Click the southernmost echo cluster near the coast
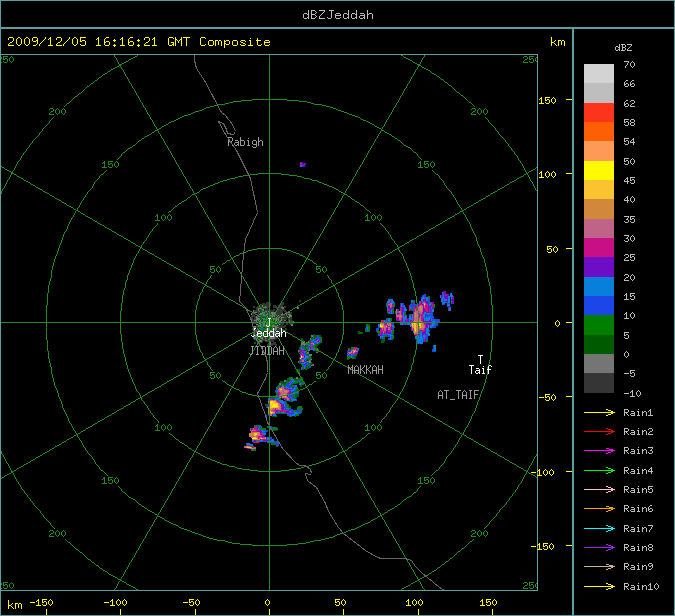 [259, 436]
